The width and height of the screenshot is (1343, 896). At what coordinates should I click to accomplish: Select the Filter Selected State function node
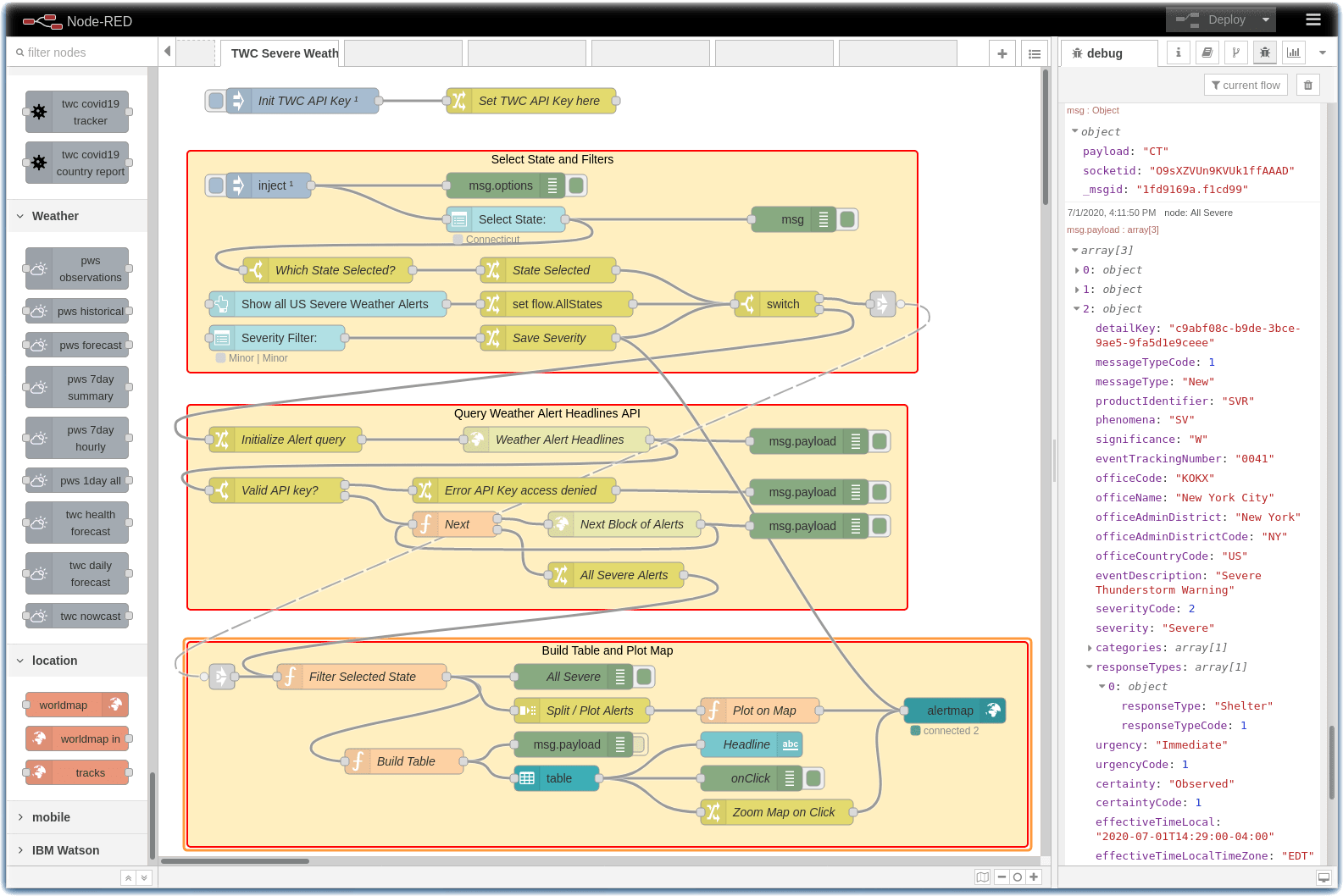[x=362, y=677]
